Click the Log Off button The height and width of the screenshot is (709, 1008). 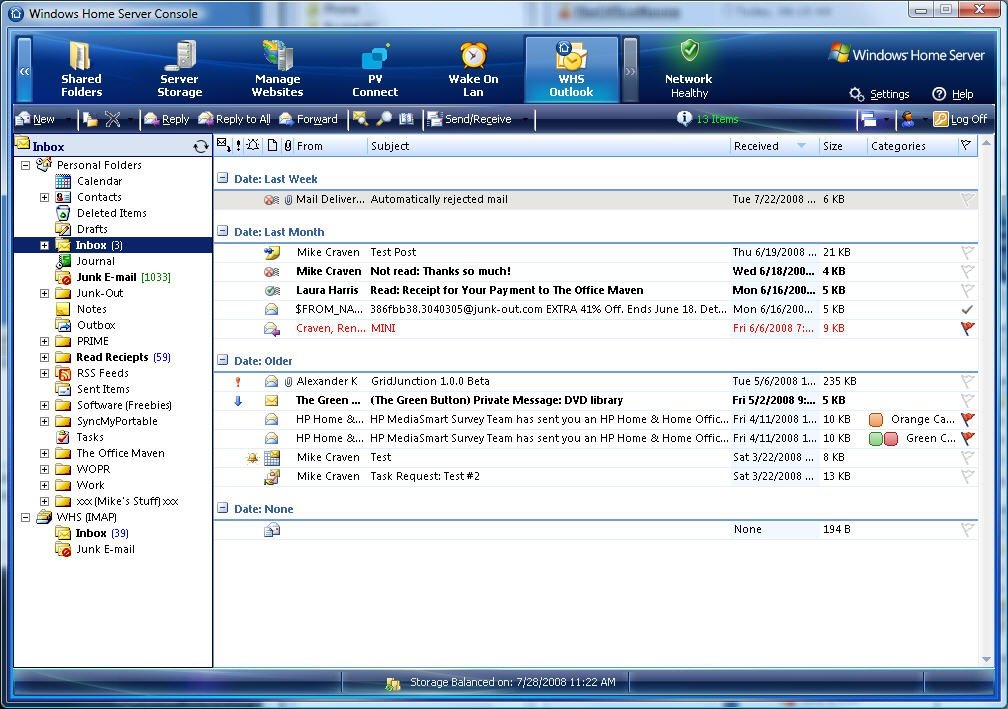pyautogui.click(x=960, y=119)
